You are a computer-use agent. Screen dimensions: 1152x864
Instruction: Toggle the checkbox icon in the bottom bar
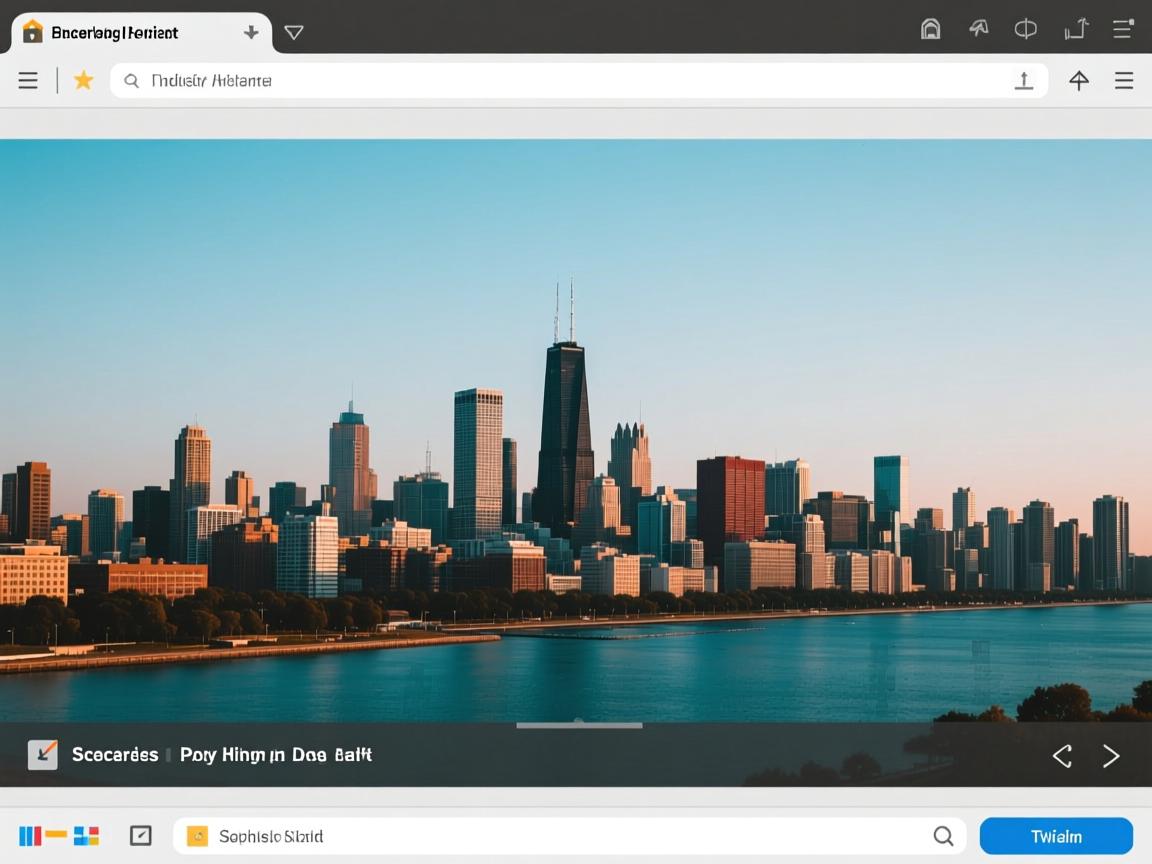pos(141,836)
